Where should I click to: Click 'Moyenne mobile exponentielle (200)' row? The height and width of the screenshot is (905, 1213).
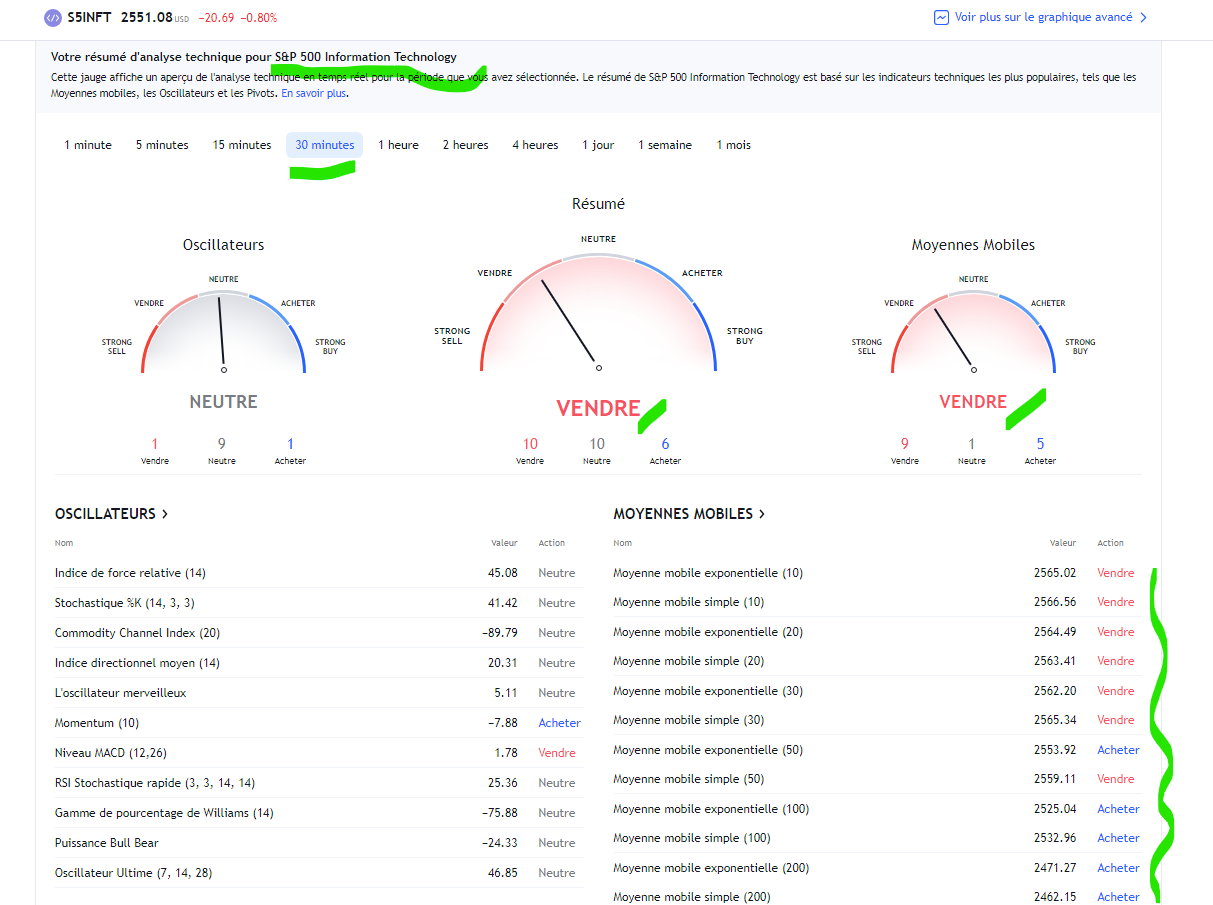pos(877,868)
